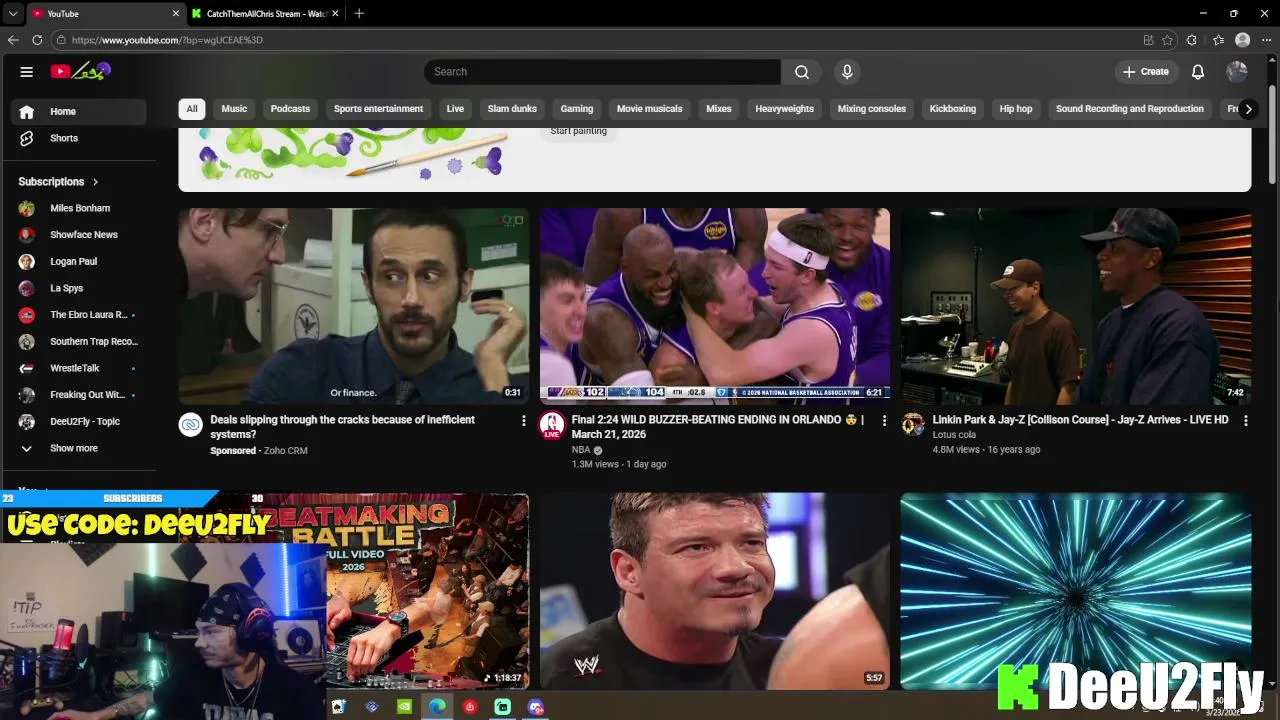Select the Hip hop chip
Image resolution: width=1280 pixels, height=720 pixels.
[x=1016, y=109]
